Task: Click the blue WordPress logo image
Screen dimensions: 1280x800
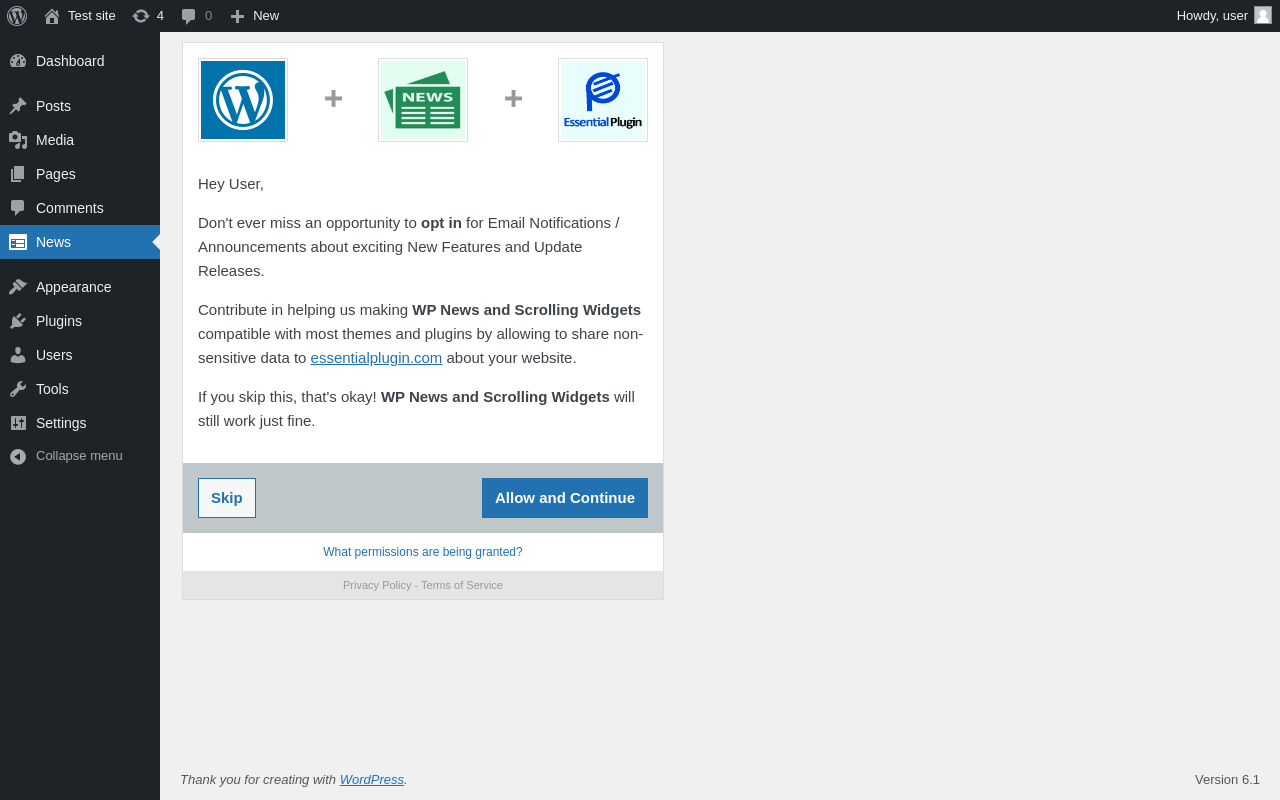Action: [x=243, y=100]
